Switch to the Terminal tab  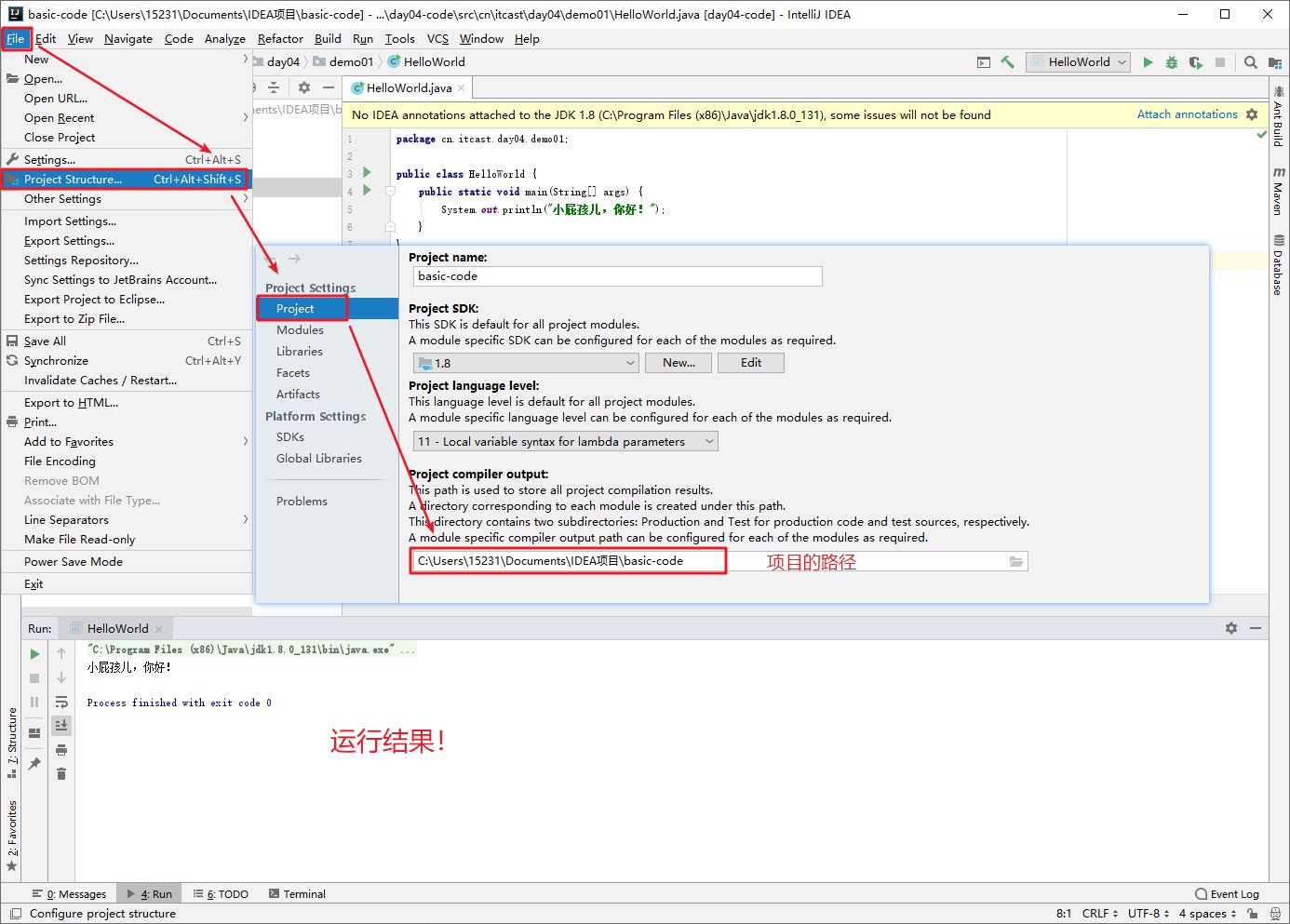click(297, 894)
